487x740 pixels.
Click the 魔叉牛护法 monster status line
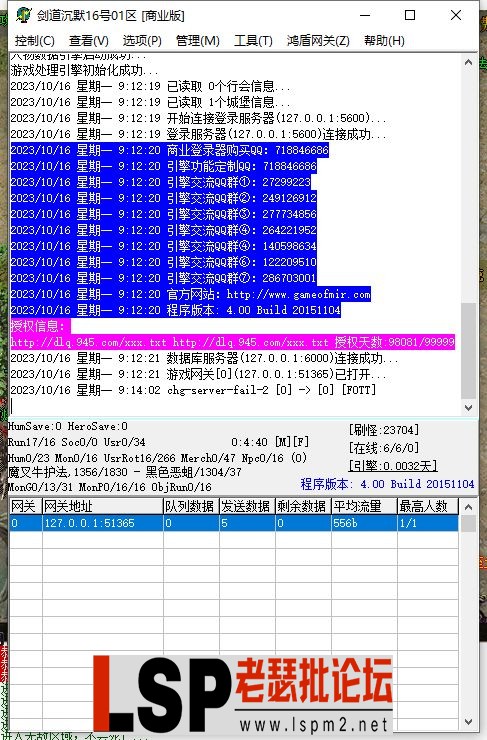[125, 472]
